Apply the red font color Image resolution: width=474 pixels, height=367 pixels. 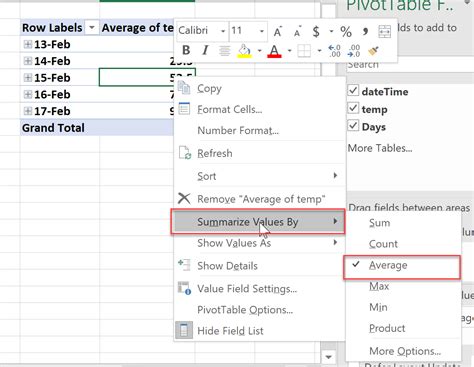pyautogui.click(x=274, y=51)
